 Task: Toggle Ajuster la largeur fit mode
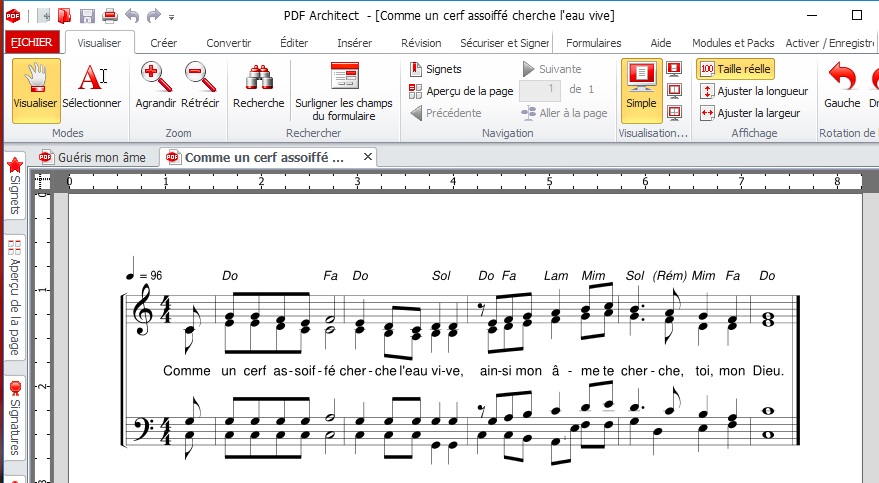click(736, 113)
